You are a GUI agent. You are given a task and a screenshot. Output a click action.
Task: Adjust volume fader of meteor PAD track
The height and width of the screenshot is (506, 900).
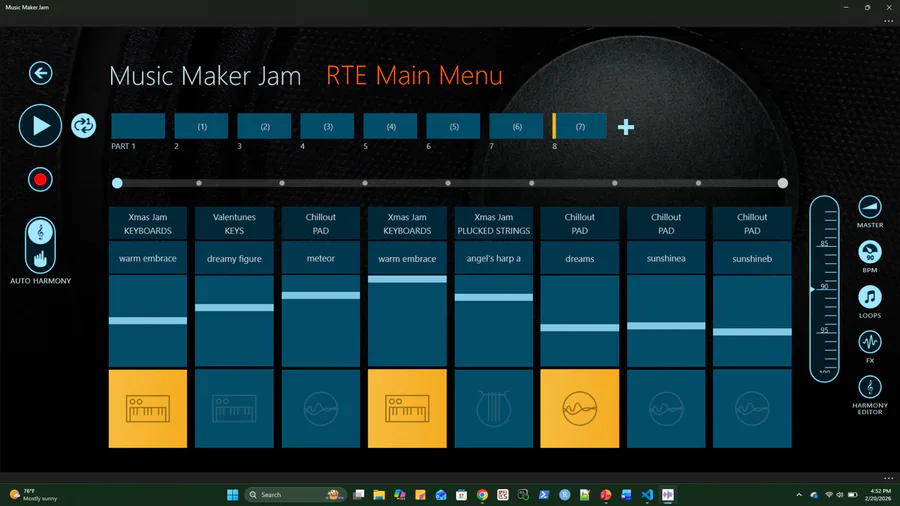[x=320, y=295]
